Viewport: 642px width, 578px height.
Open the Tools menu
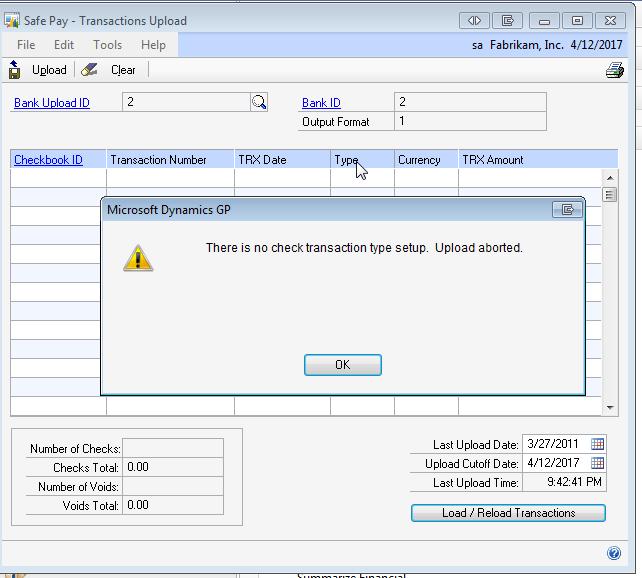pyautogui.click(x=107, y=45)
